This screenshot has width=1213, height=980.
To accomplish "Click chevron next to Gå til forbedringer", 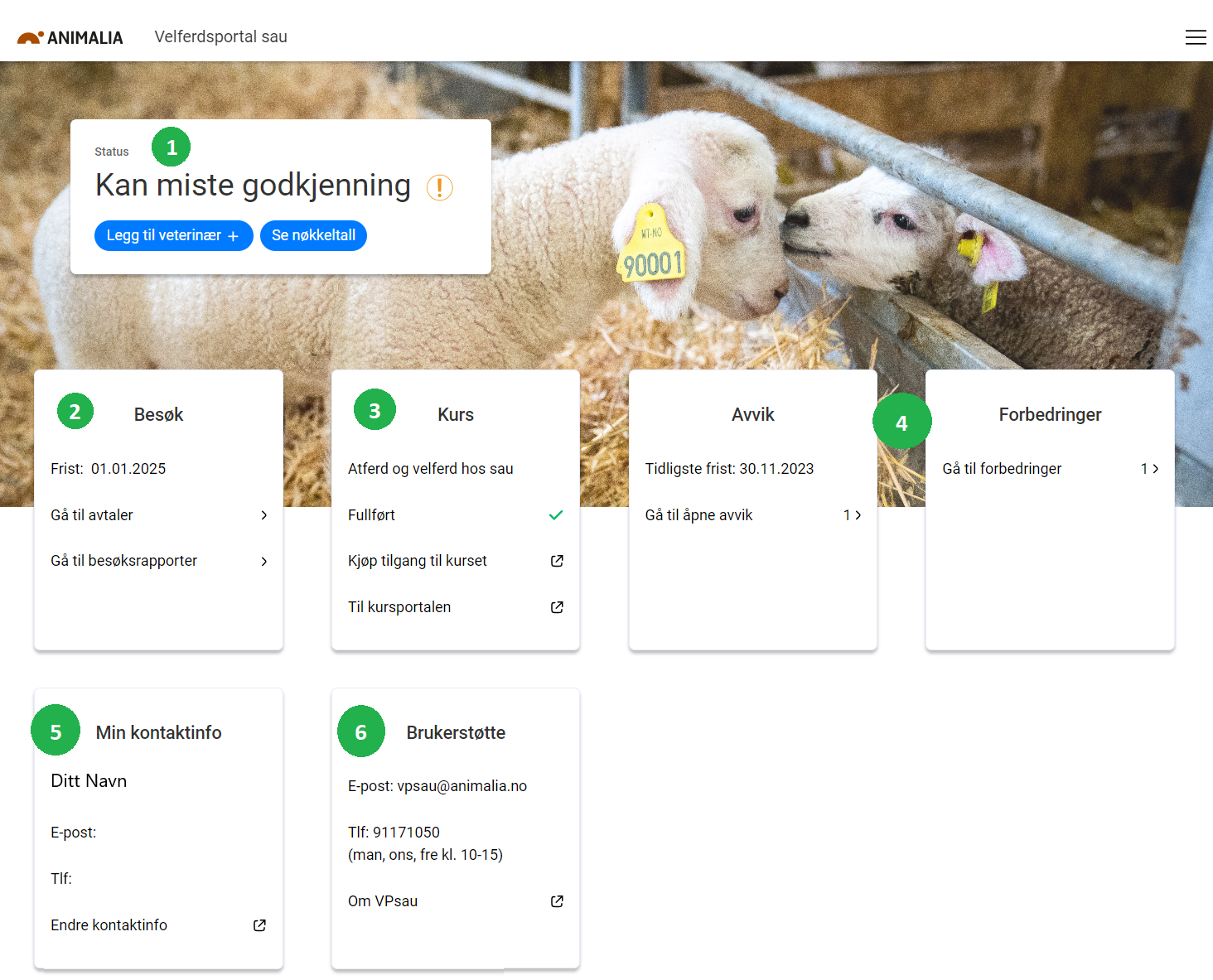I will [1156, 469].
